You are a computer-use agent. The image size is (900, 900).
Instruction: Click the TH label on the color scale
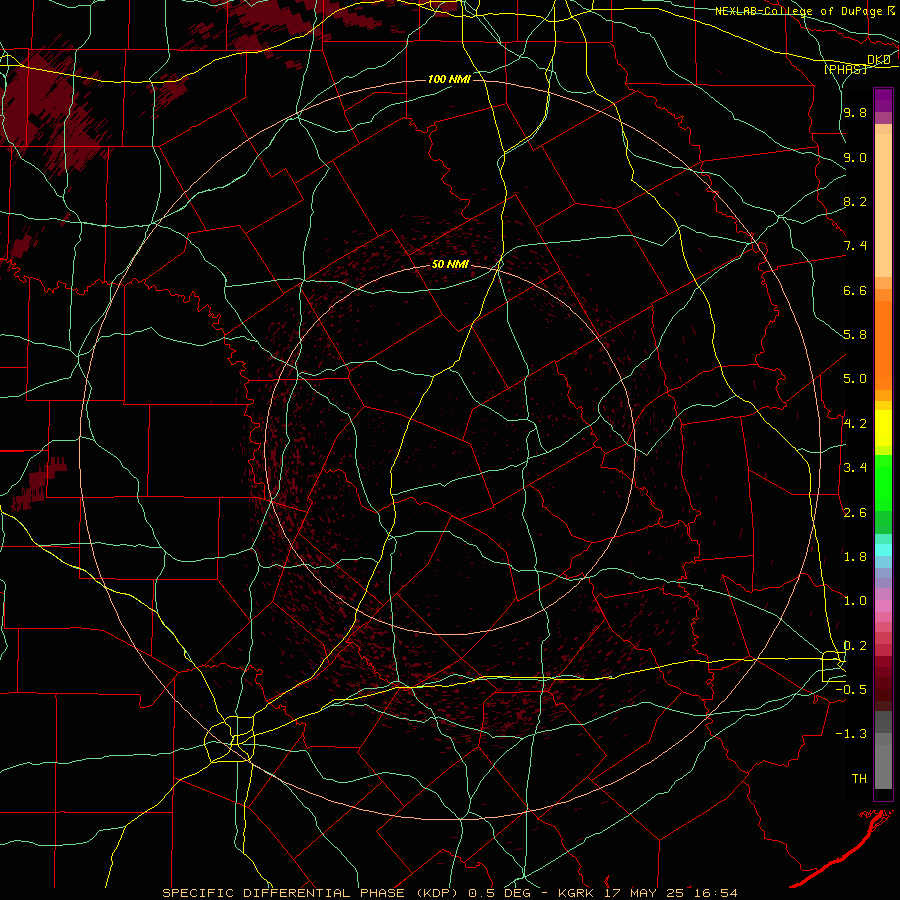(x=859, y=779)
